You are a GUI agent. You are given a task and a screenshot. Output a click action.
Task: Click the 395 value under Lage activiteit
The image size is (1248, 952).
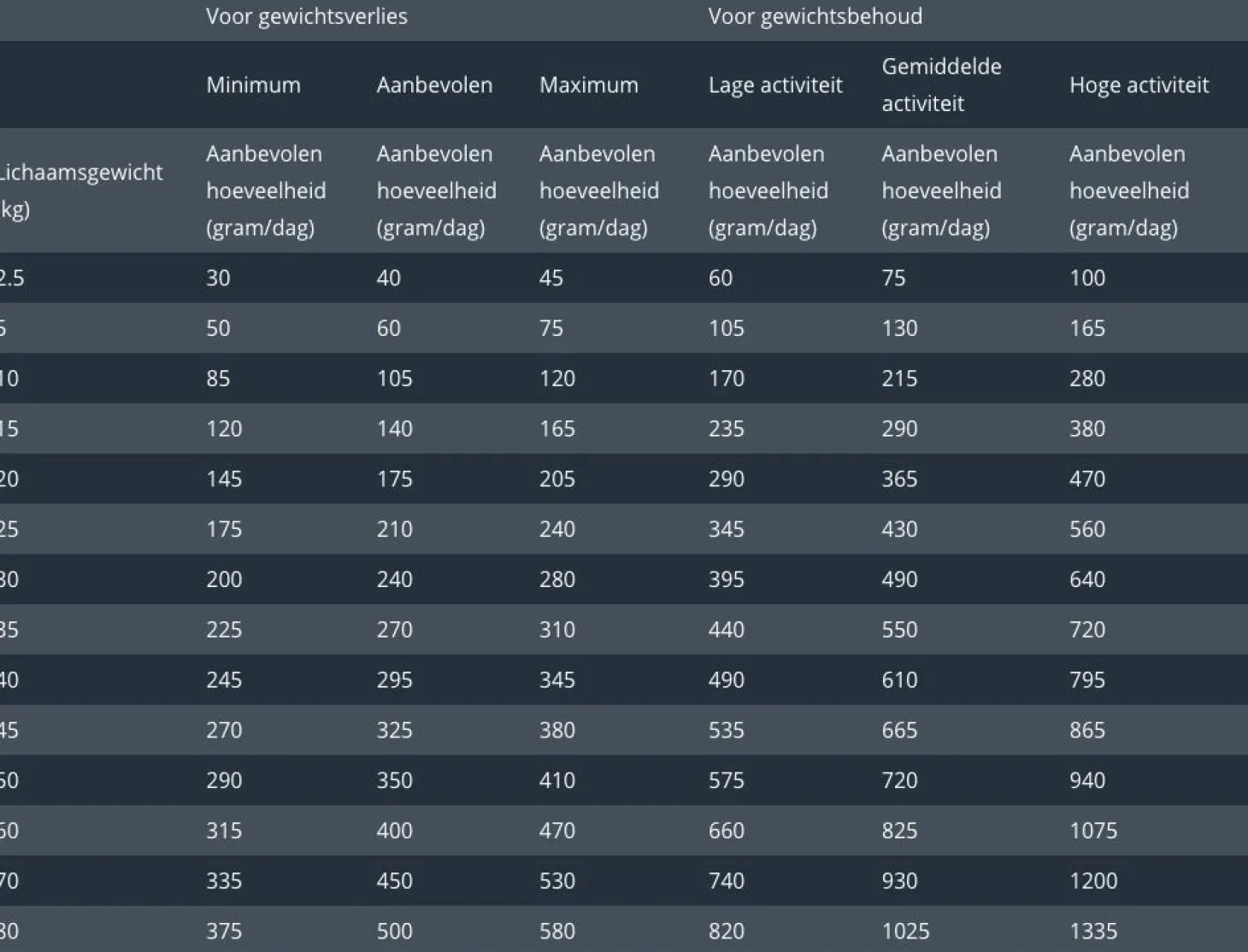pyautogui.click(x=726, y=579)
